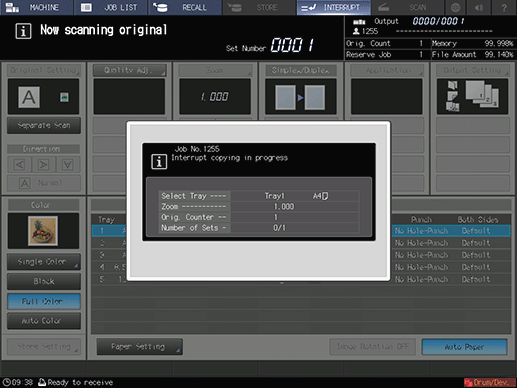
Task: Select Full Color mode
Action: point(44,301)
